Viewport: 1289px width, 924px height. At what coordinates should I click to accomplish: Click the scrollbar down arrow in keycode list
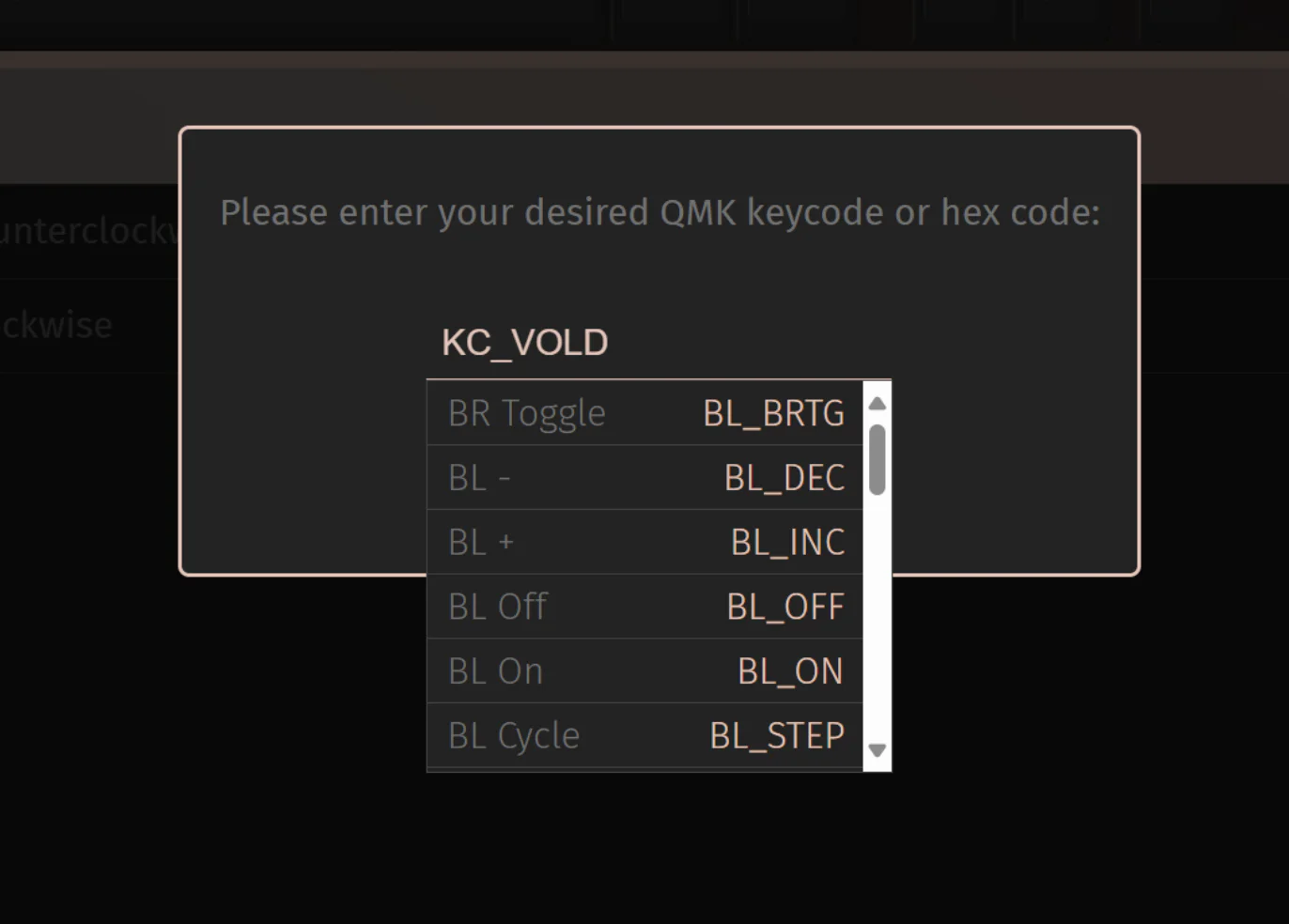[x=877, y=750]
